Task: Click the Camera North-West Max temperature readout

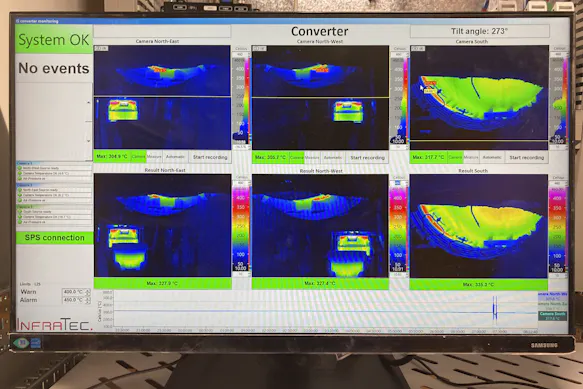Action: [270, 158]
